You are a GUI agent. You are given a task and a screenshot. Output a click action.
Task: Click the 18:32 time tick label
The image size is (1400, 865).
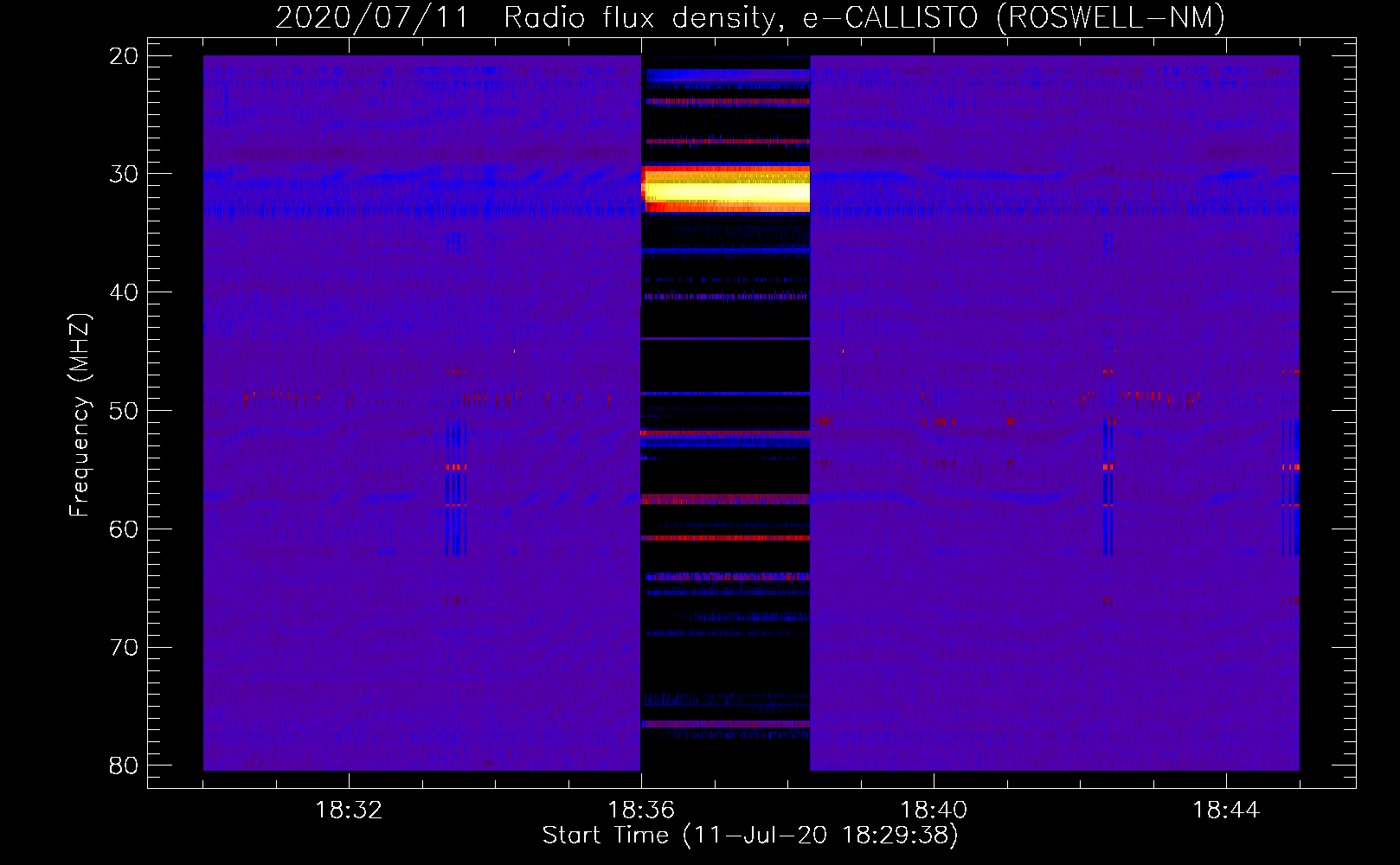(x=349, y=811)
